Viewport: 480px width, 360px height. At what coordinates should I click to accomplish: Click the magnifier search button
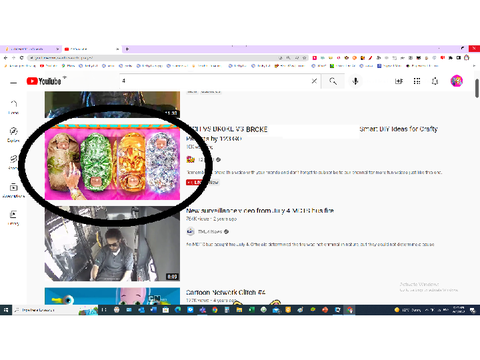point(333,81)
